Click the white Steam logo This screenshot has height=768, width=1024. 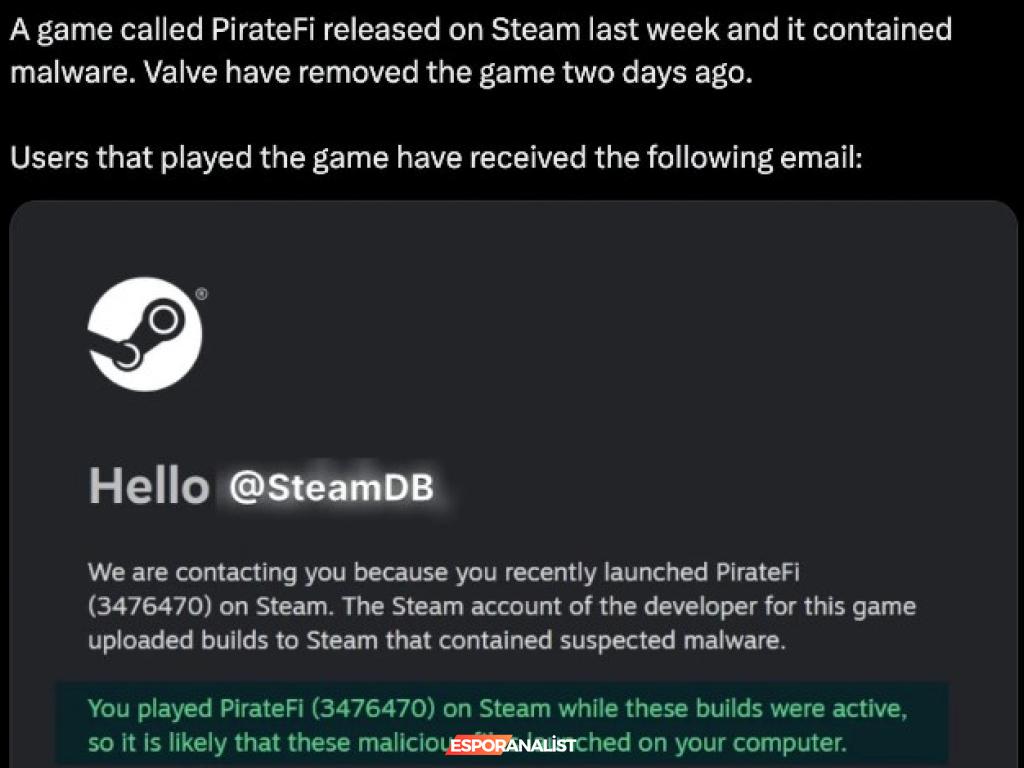pos(144,334)
